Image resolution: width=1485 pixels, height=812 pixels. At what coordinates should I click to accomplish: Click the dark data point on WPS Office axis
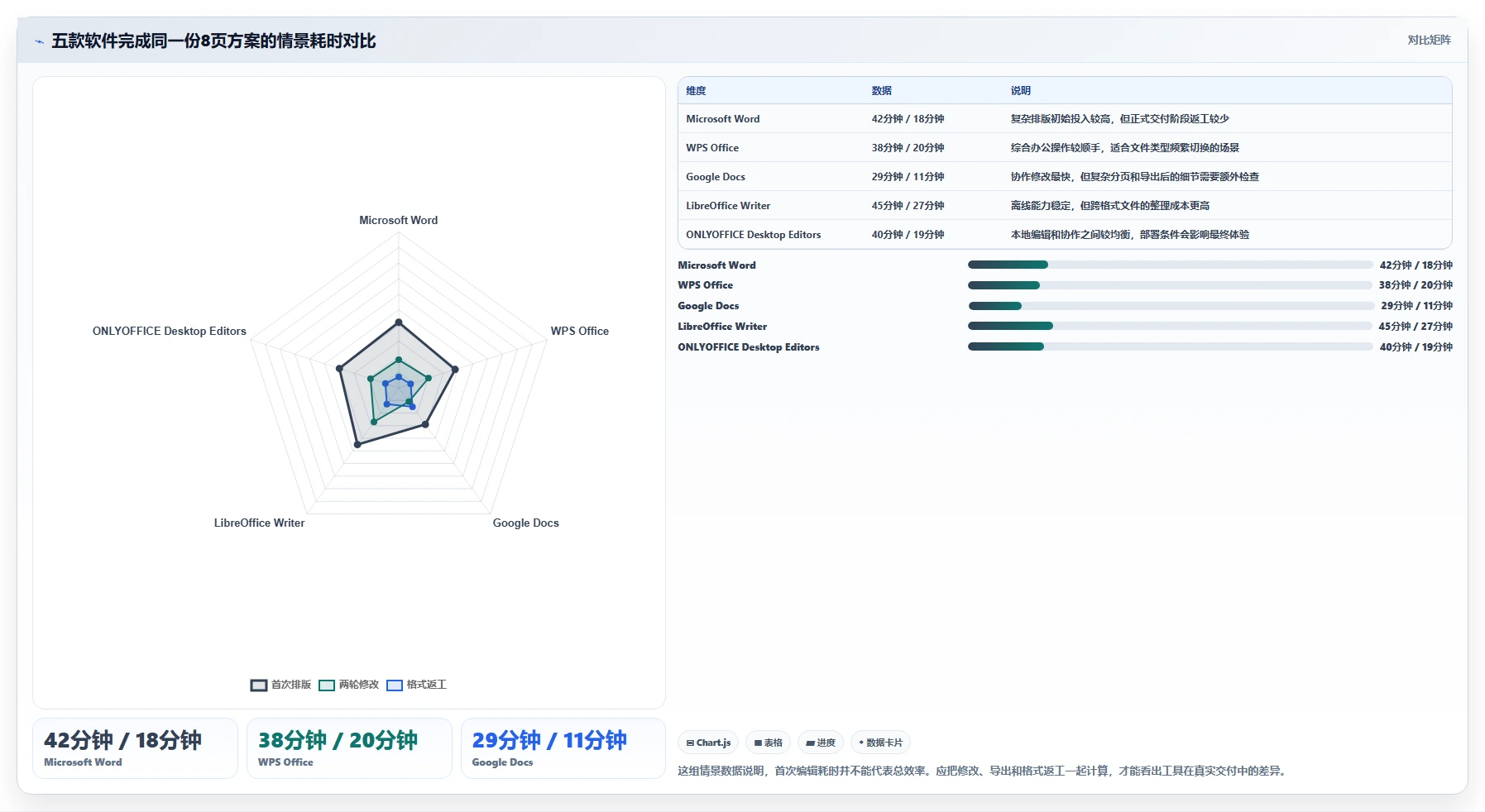[x=455, y=370]
